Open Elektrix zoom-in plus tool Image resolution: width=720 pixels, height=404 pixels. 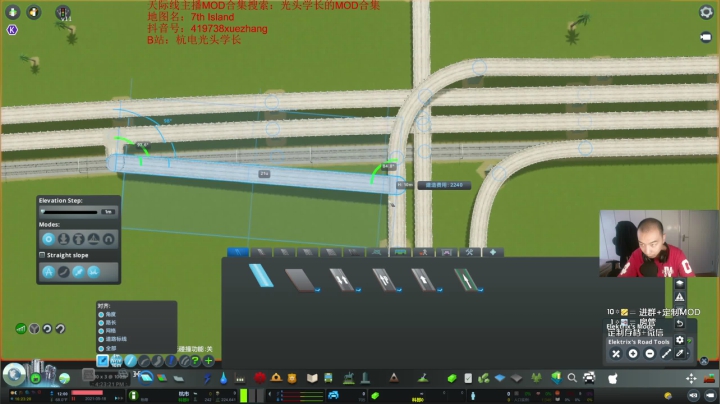pyautogui.click(x=633, y=354)
